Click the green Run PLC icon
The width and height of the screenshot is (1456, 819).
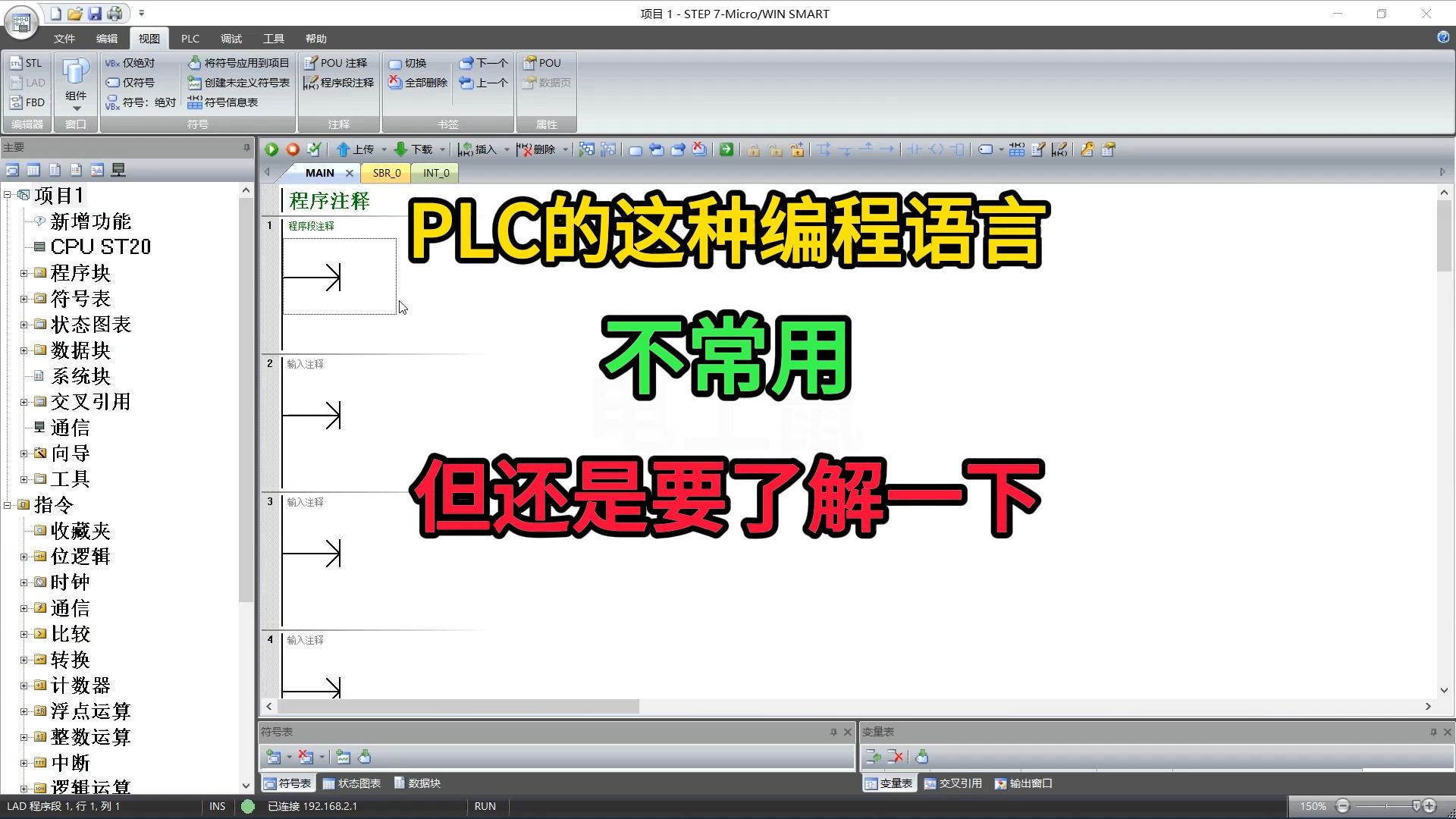(271, 149)
